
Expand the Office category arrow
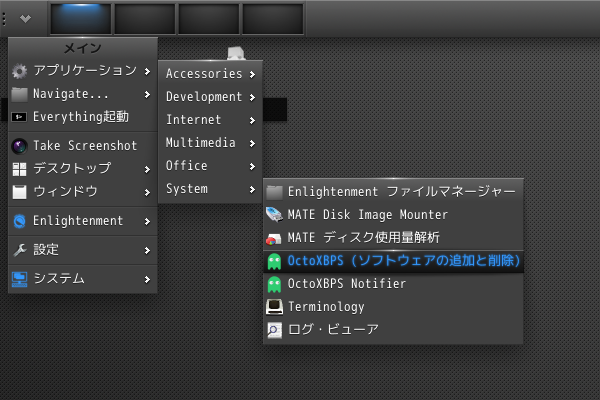point(252,166)
